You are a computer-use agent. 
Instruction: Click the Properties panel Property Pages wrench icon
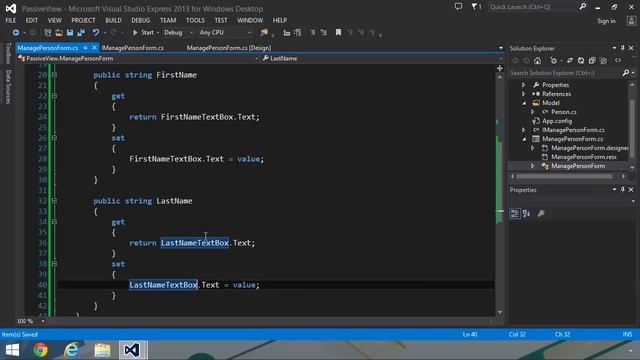coord(541,213)
